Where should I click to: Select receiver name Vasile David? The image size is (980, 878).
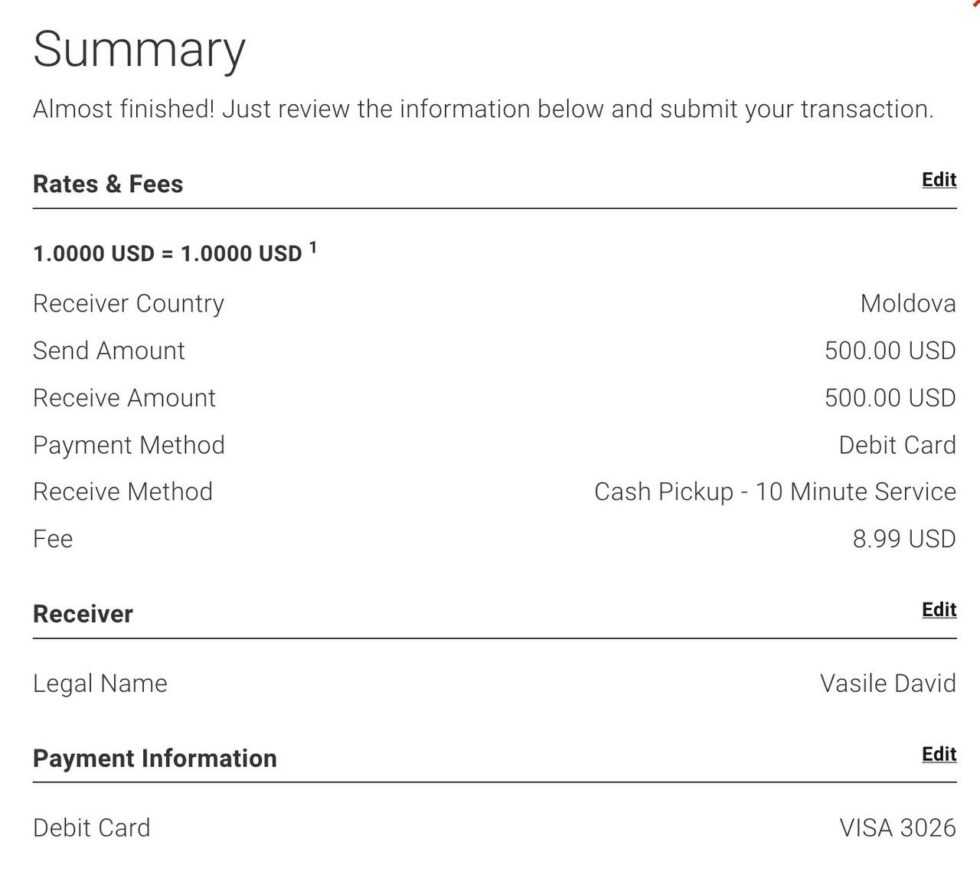887,684
